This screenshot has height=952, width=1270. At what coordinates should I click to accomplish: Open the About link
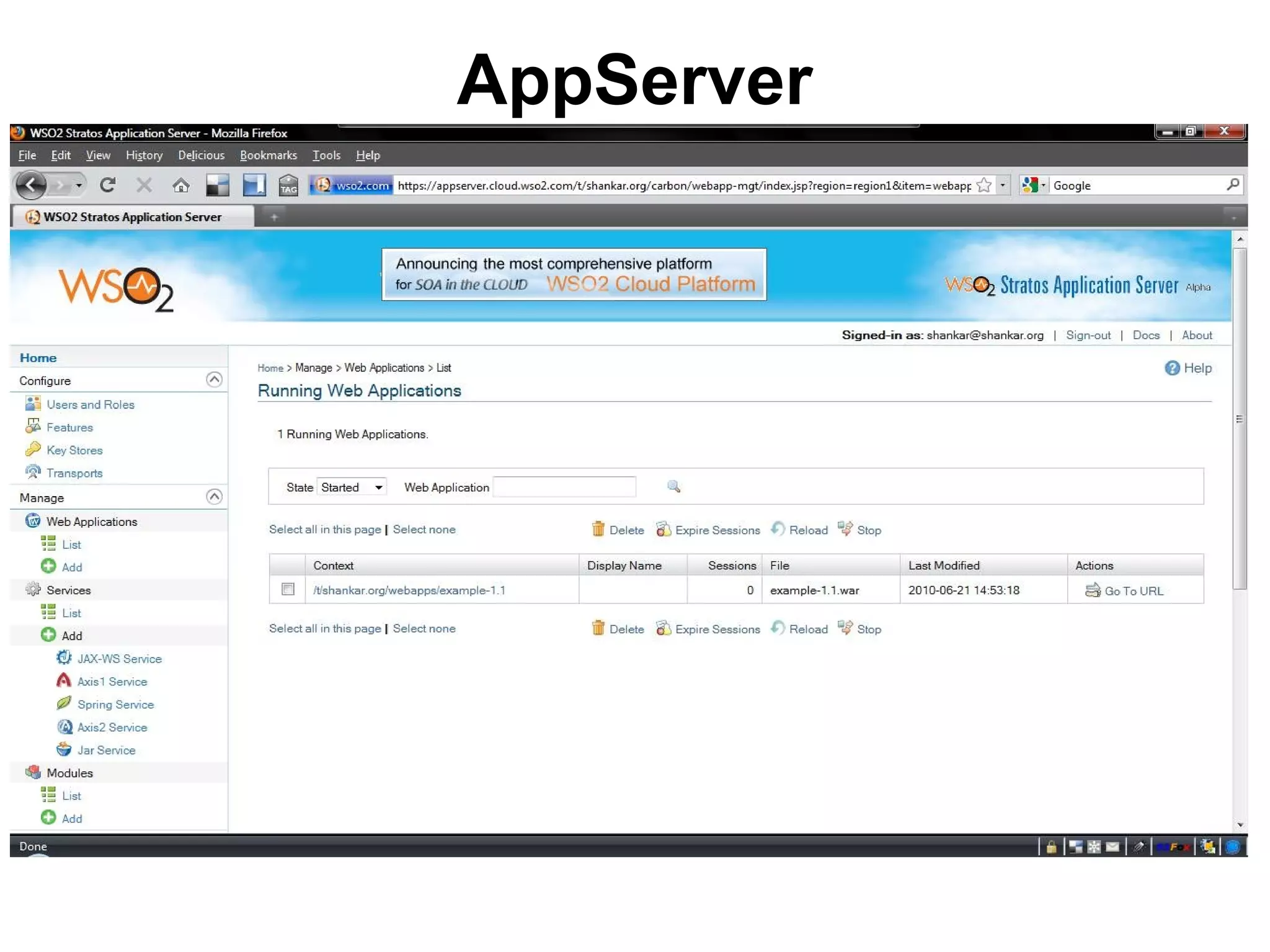[1197, 335]
